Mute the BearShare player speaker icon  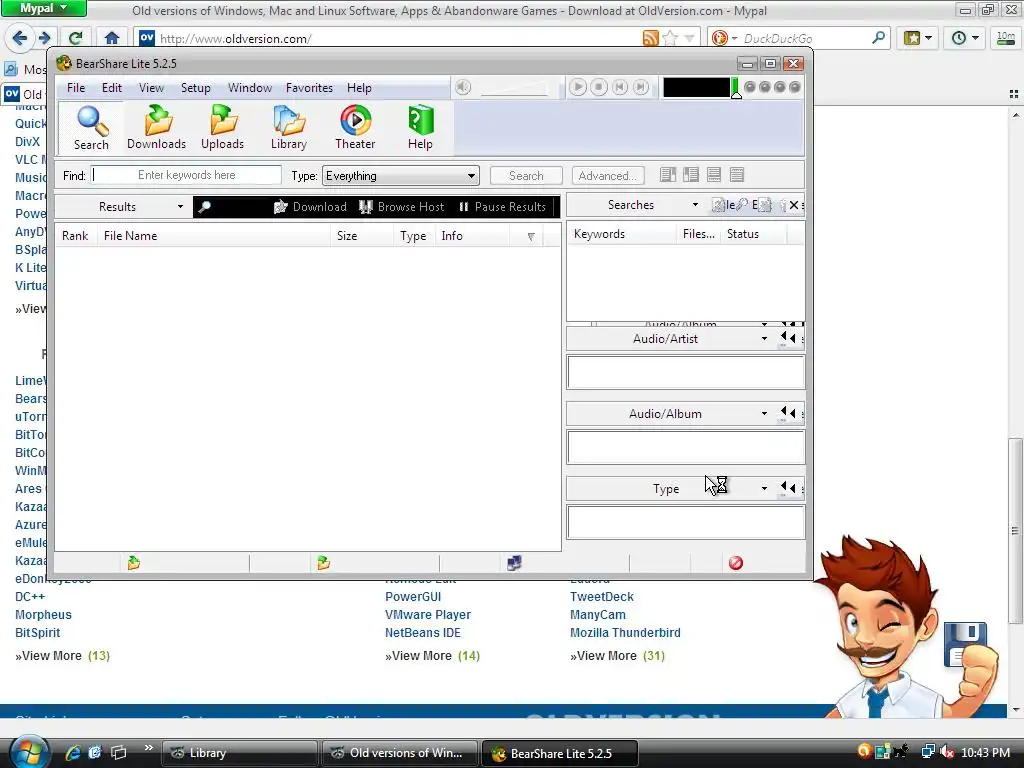463,87
